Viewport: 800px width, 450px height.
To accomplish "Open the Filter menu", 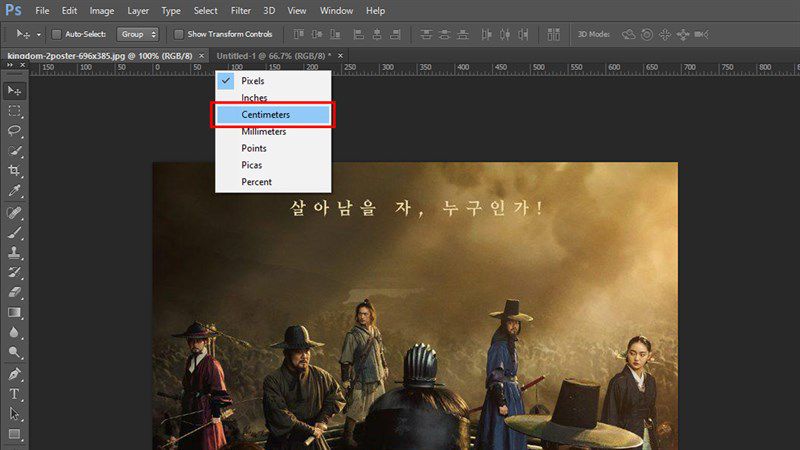I will pos(240,10).
